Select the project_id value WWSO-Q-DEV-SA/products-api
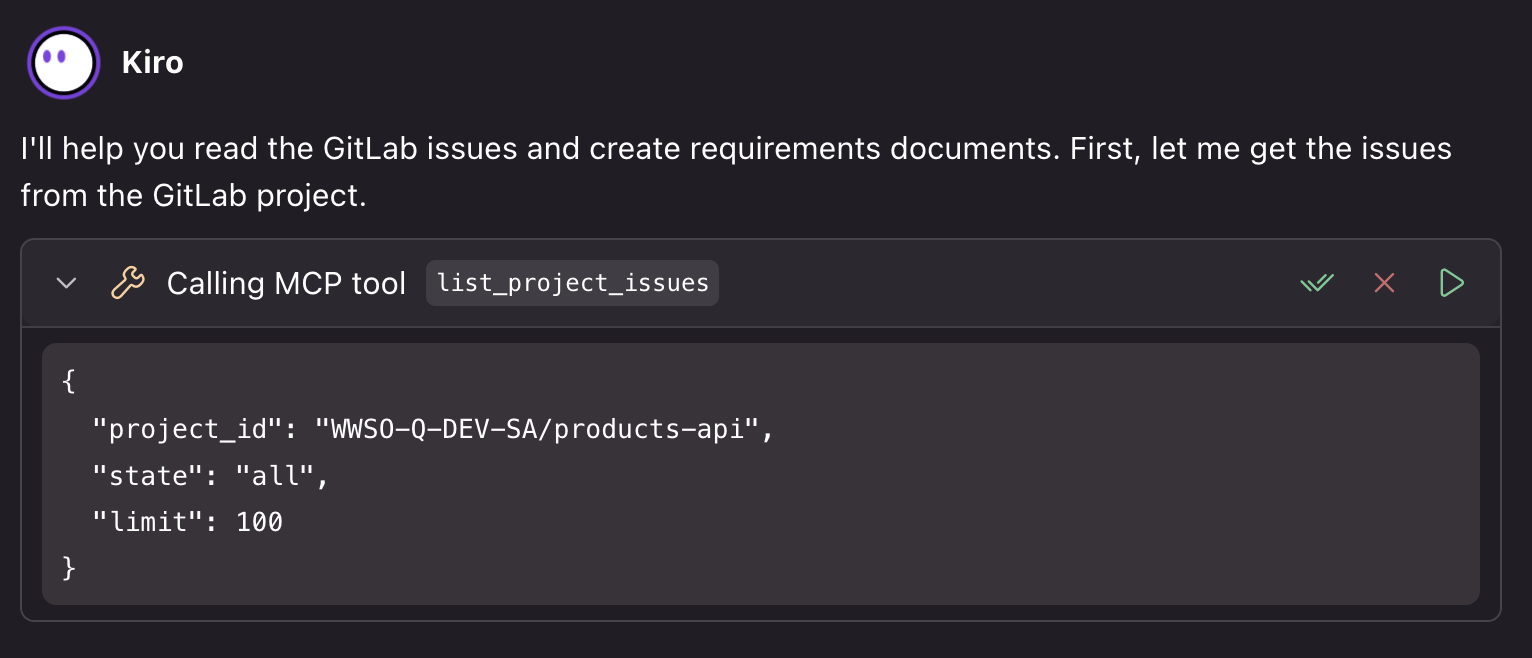Screen dimensions: 1532x658 [x=530, y=428]
